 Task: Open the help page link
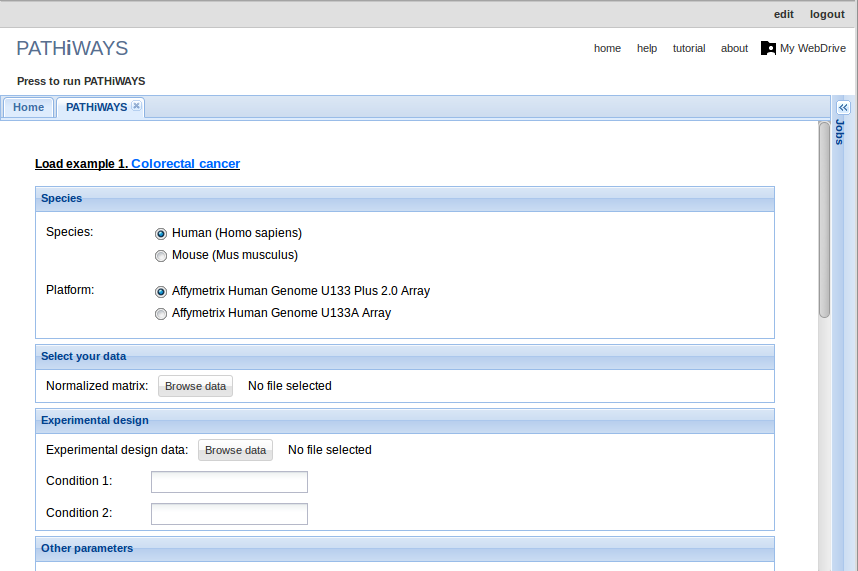point(647,48)
